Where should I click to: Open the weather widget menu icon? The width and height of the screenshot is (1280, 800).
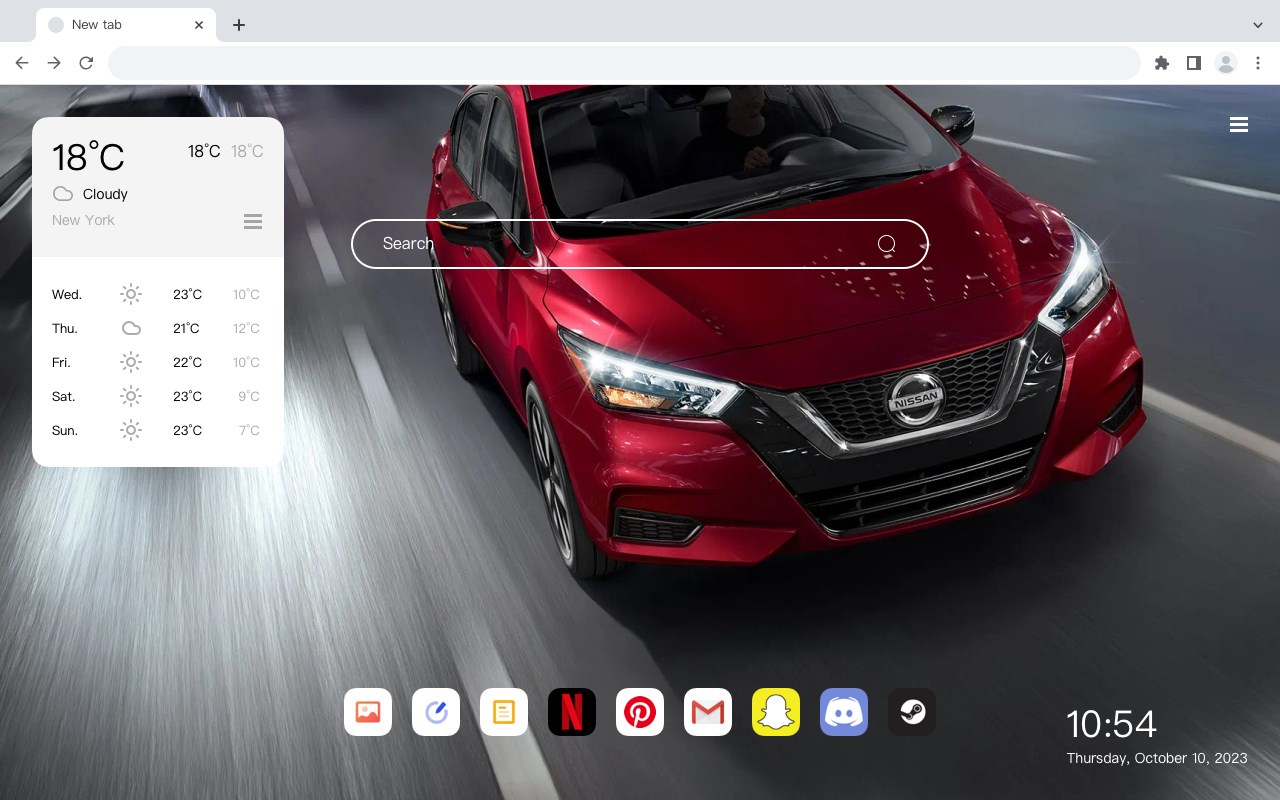tap(253, 221)
